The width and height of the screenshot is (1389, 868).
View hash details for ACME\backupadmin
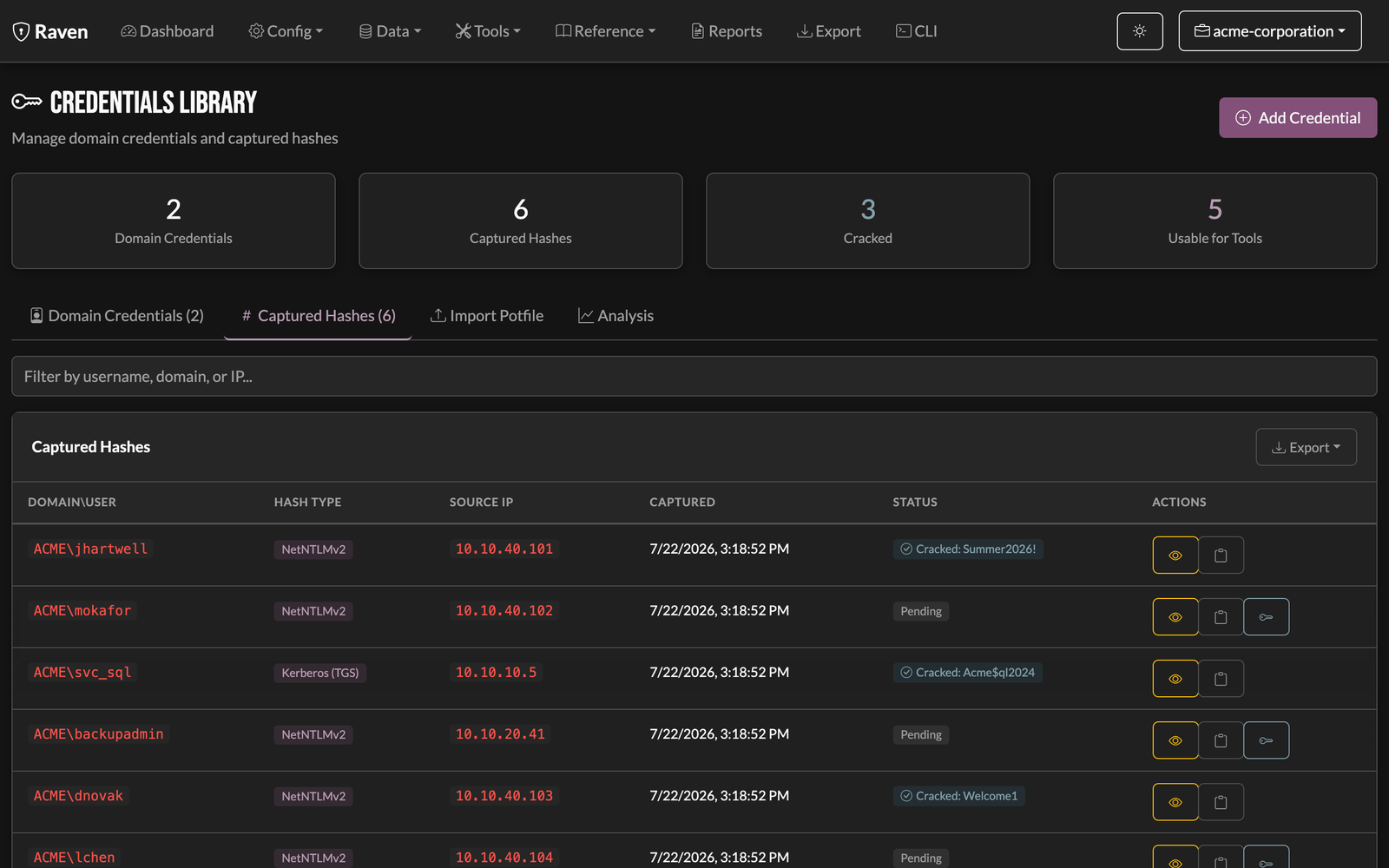point(1175,740)
